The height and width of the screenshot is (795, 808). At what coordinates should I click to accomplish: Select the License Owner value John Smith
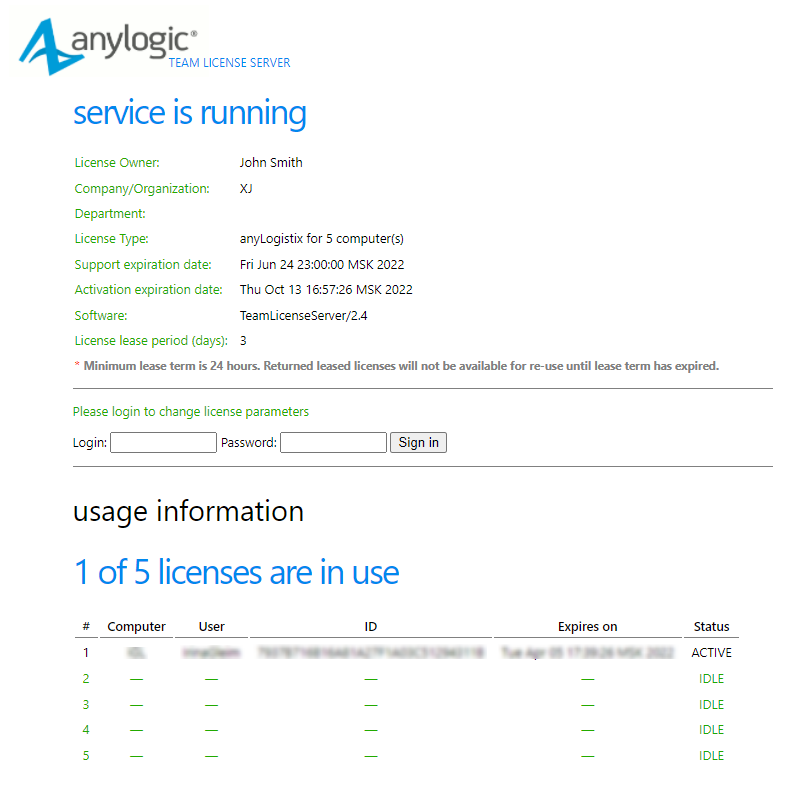point(271,163)
